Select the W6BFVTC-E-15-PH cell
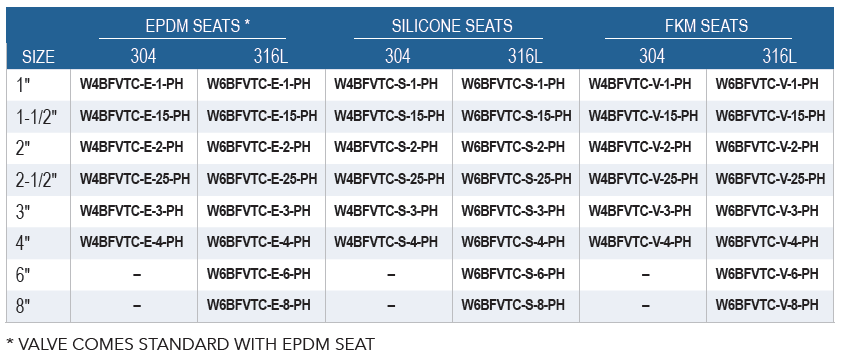This screenshot has width=854, height=362. click(x=262, y=116)
